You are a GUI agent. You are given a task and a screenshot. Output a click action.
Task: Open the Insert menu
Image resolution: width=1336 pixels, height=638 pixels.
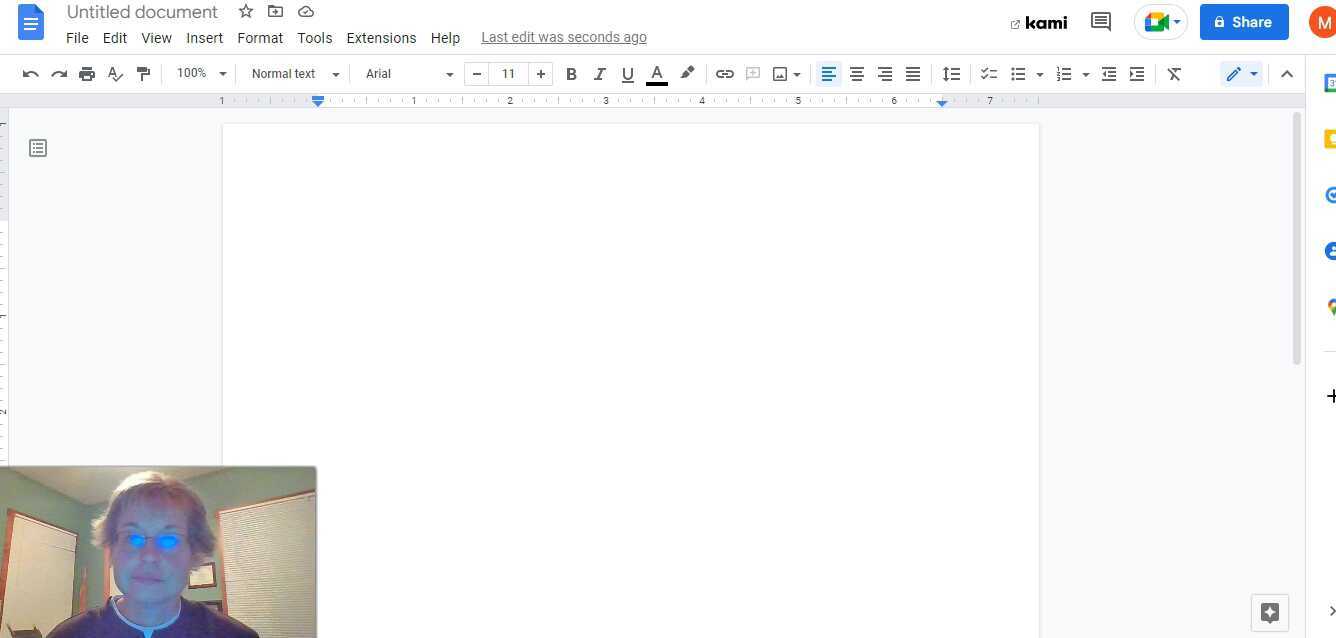[x=204, y=38]
